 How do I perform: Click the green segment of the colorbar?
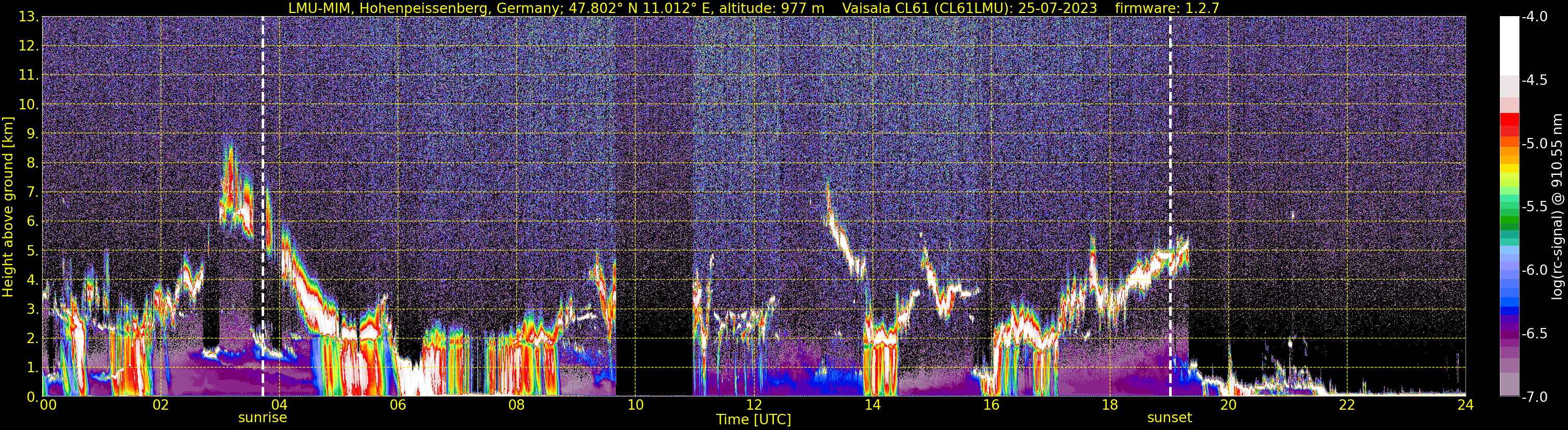1509,221
